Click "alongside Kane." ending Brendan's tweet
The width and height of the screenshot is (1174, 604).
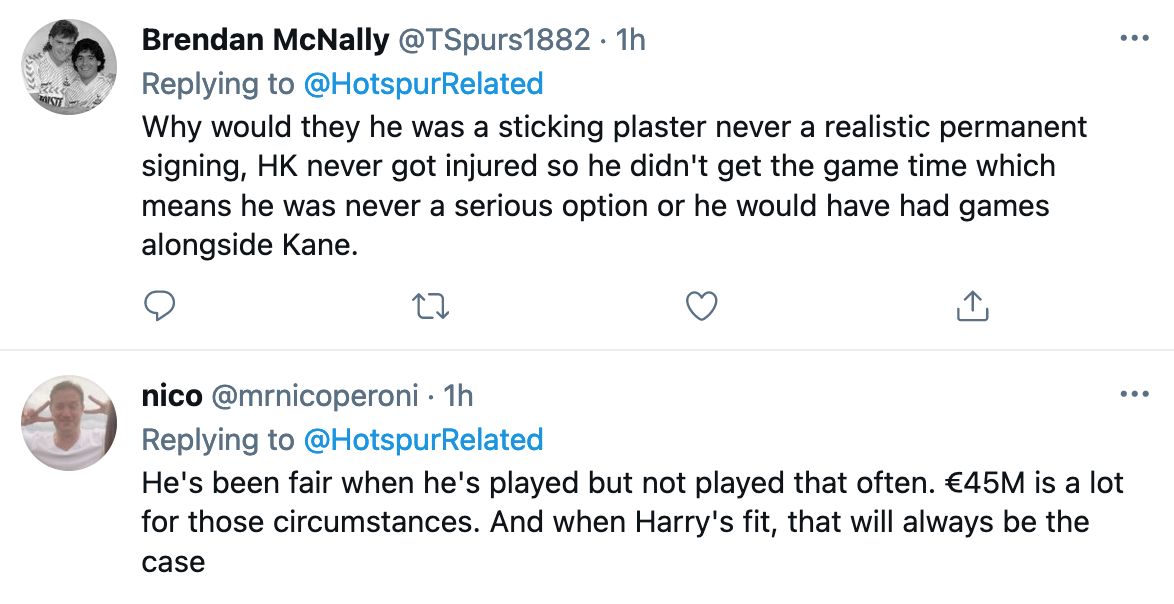(x=249, y=245)
